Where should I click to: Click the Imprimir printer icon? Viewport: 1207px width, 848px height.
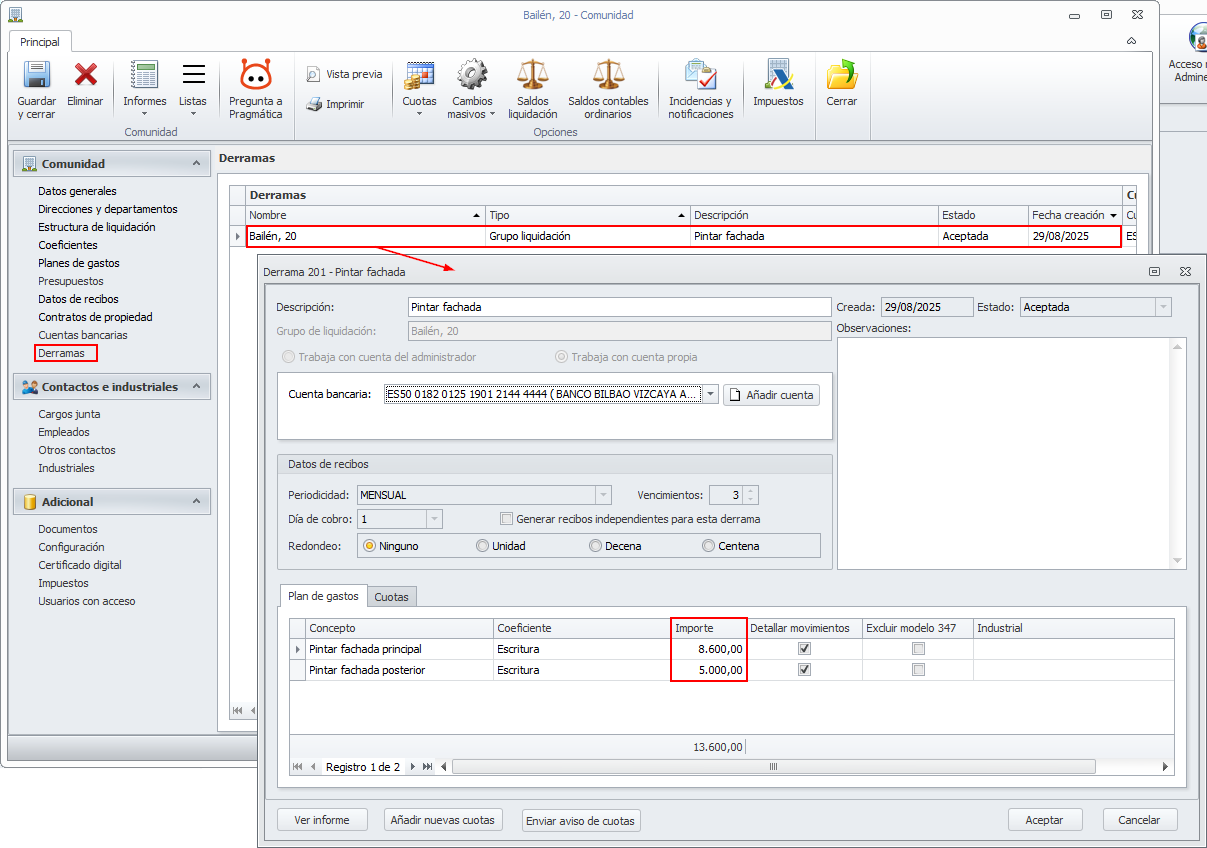314,104
